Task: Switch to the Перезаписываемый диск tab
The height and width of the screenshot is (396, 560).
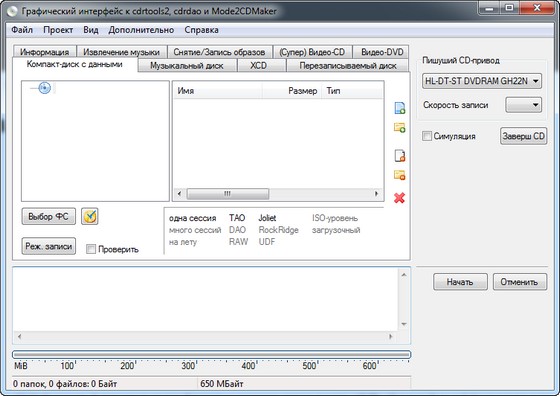Action: click(x=348, y=66)
